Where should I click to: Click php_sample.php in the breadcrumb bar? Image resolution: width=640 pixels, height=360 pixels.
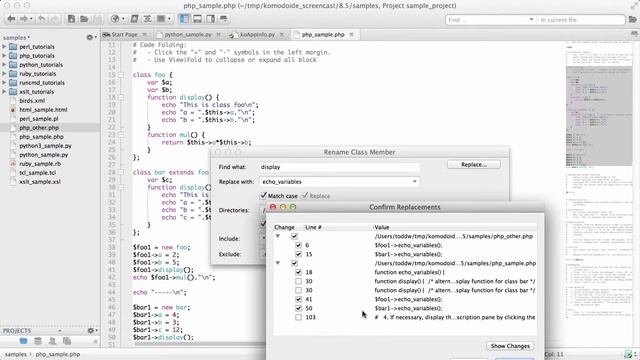point(58,354)
